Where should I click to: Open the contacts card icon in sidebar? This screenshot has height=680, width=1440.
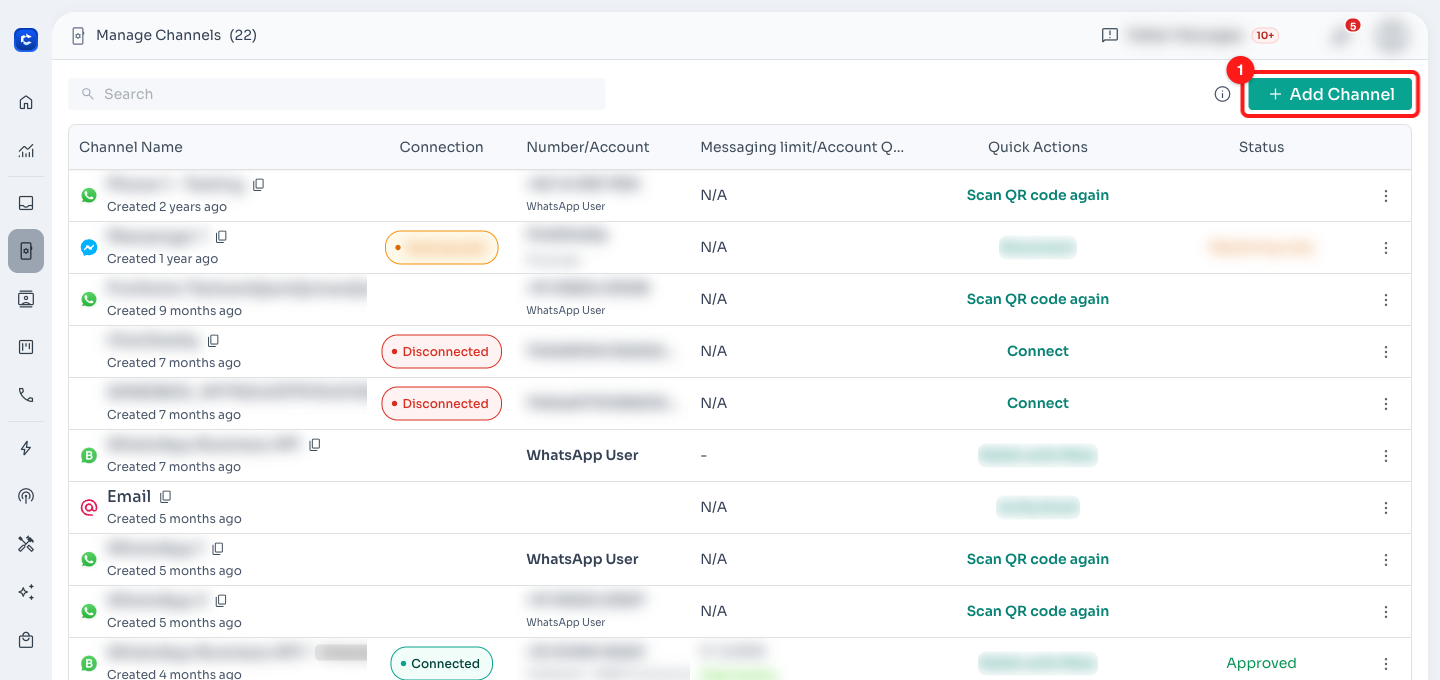tap(26, 298)
